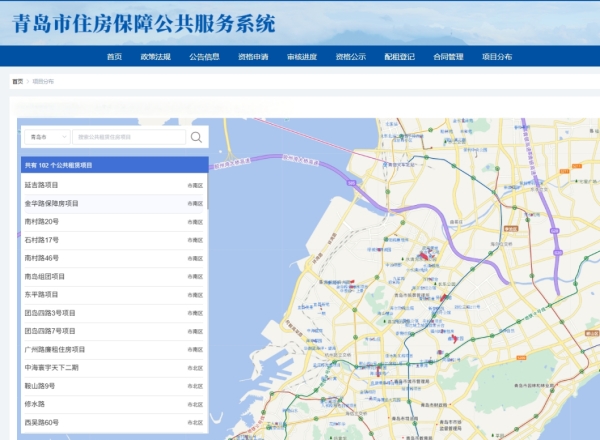Select the 项目分布 navigation tab

497,57
